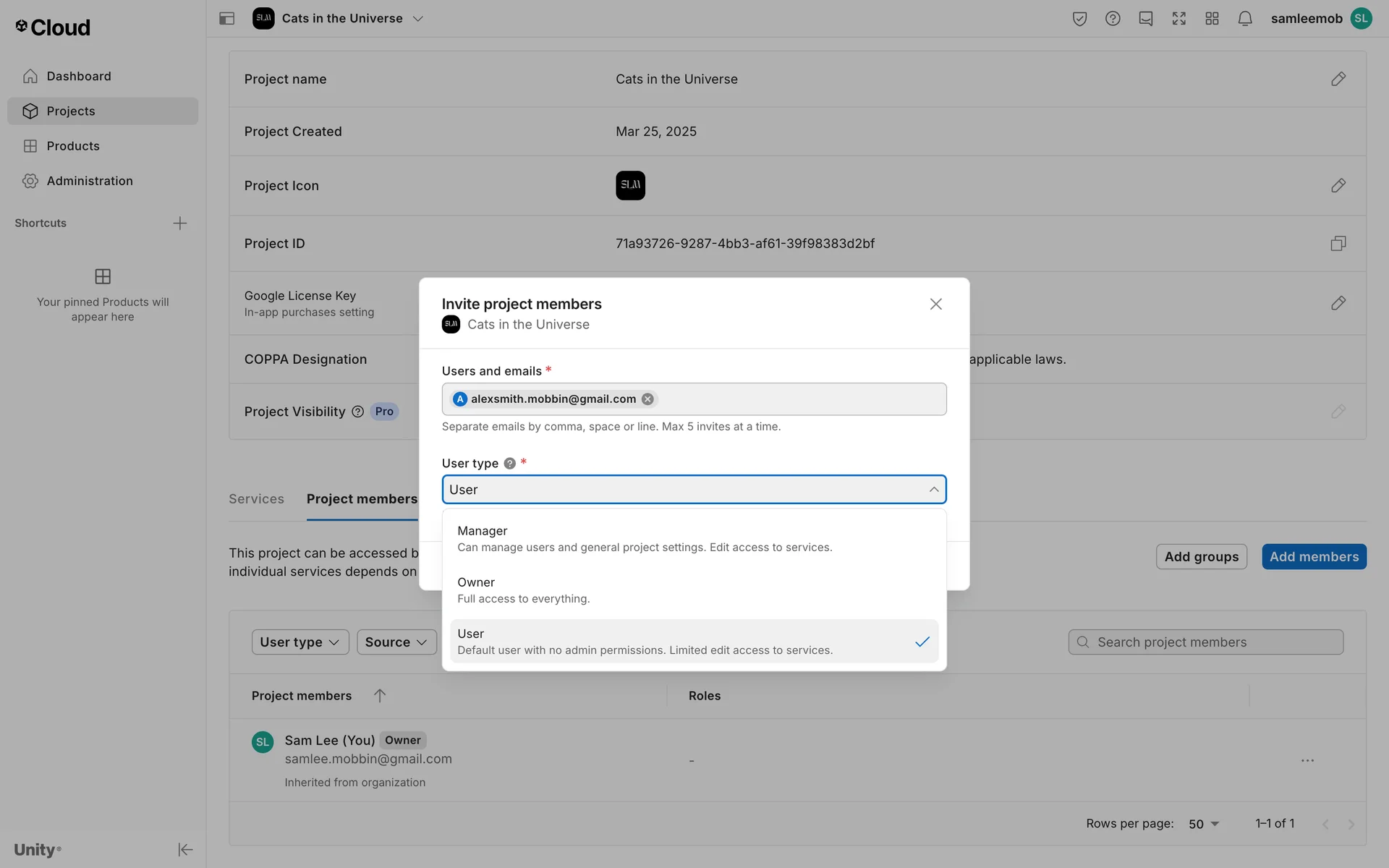Click the apps grid icon in header
Image resolution: width=1389 pixels, height=868 pixels.
click(x=1212, y=19)
